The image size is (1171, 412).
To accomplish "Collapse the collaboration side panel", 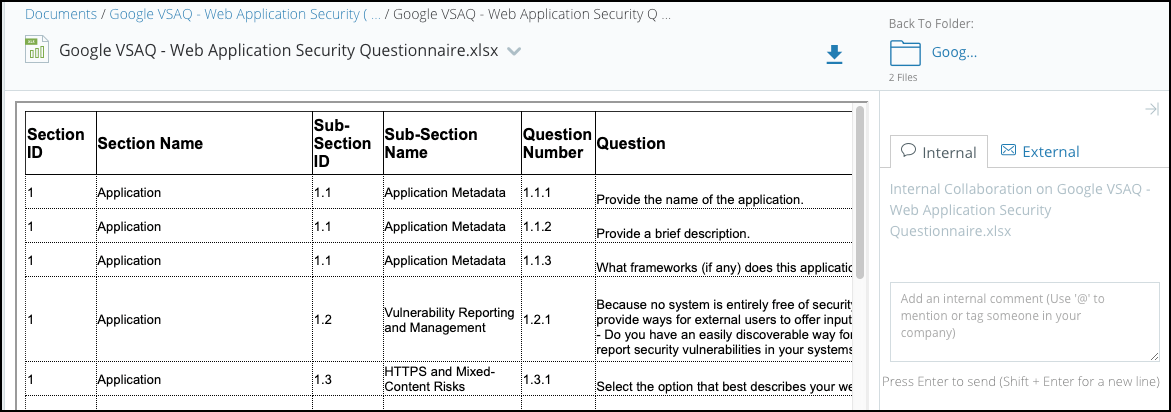I will point(1151,109).
